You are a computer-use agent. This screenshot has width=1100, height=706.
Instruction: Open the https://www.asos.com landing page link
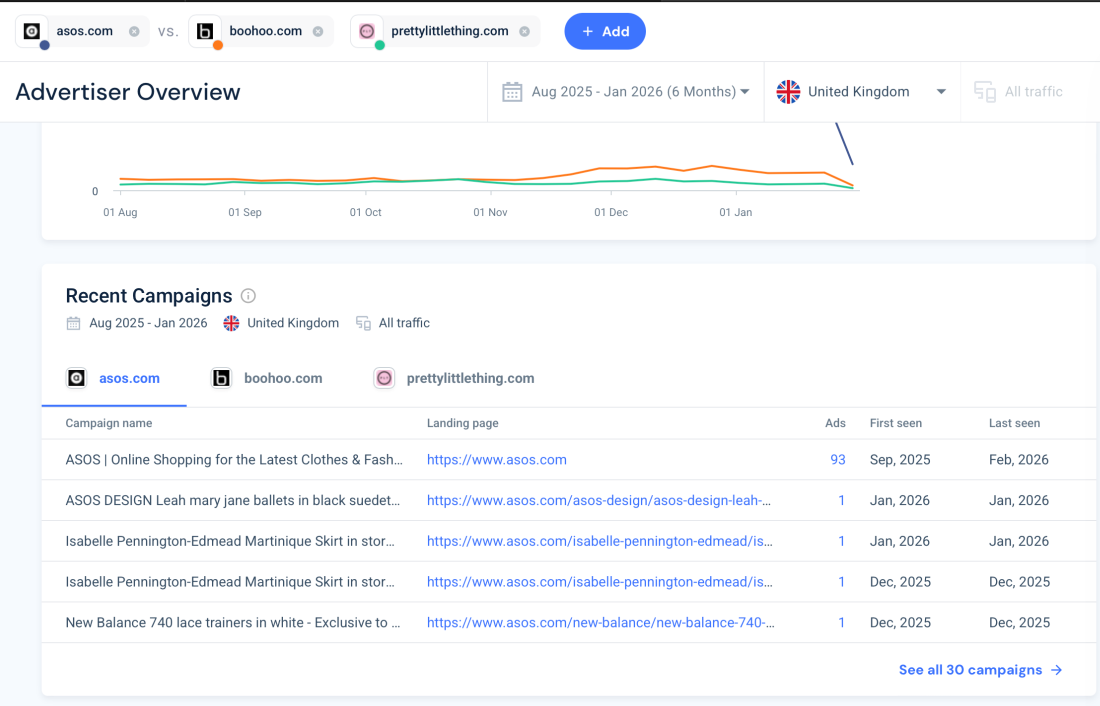tap(496, 460)
